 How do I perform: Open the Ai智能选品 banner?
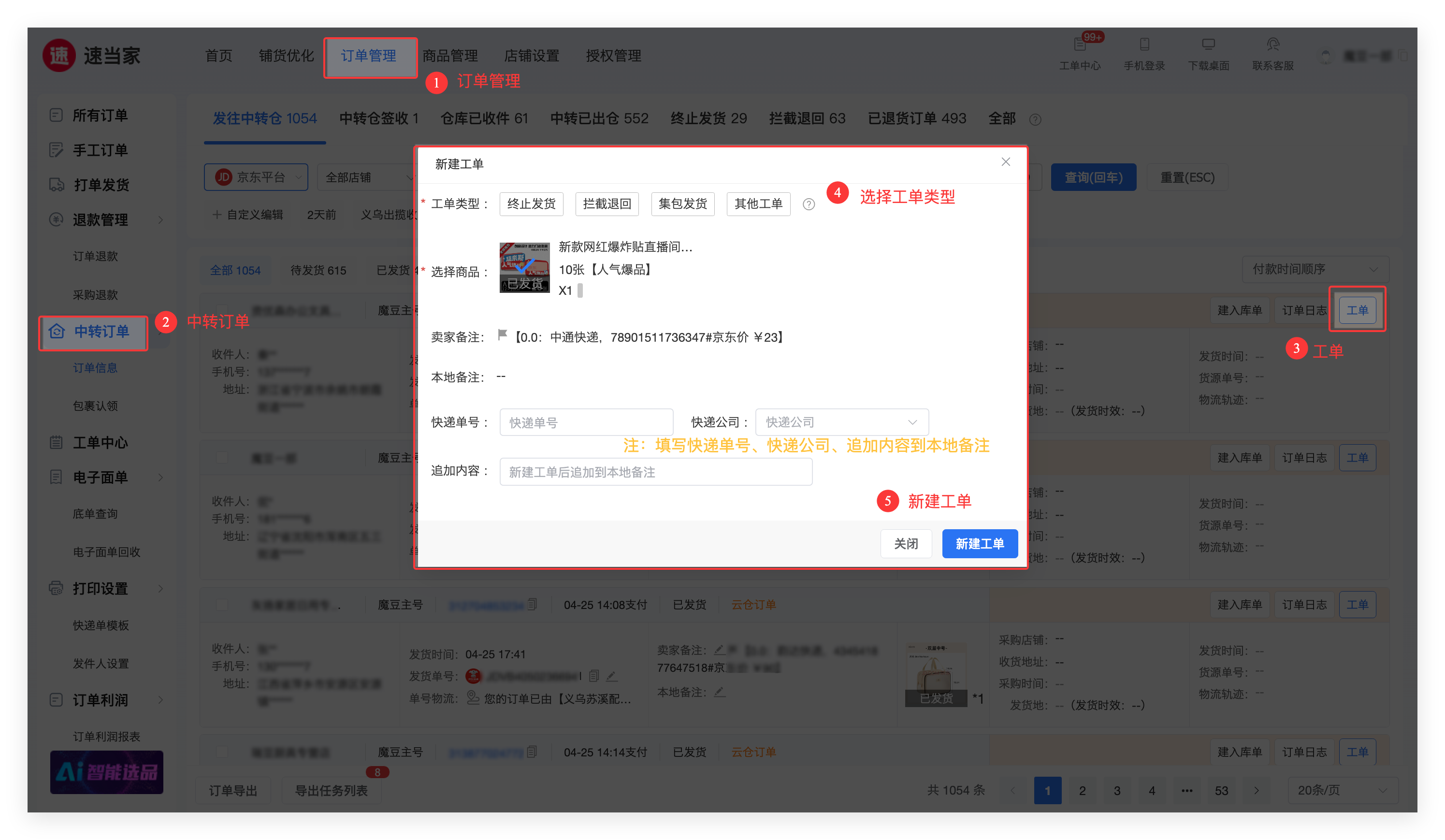pyautogui.click(x=107, y=772)
